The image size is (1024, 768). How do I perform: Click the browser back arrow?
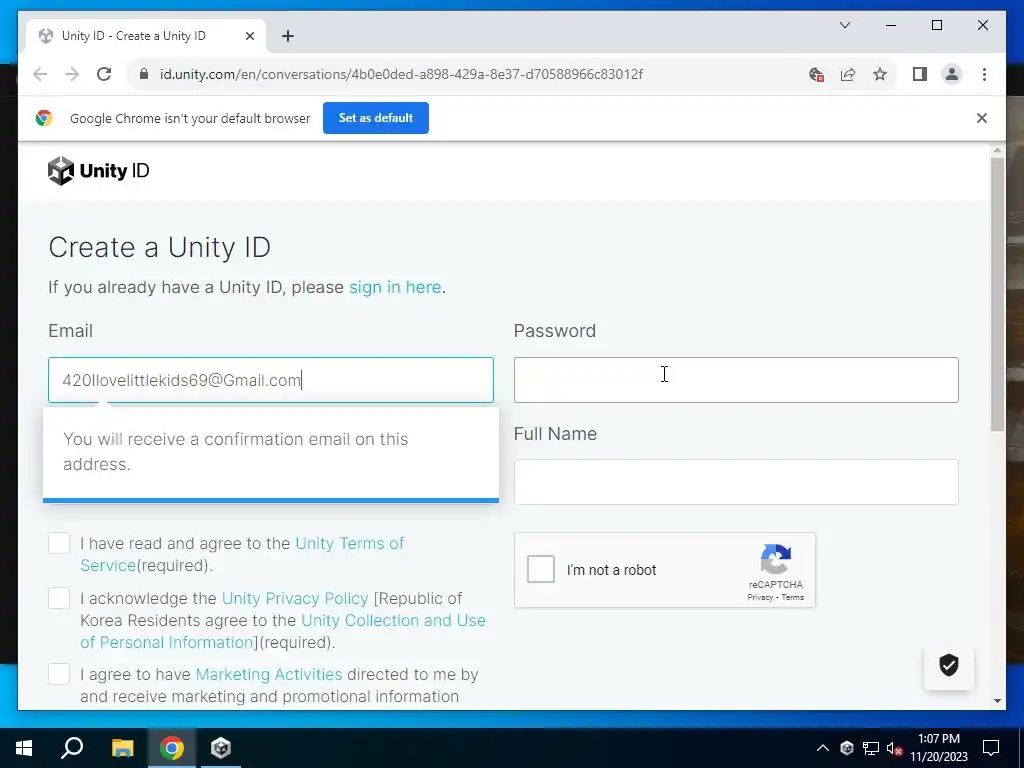pos(40,74)
